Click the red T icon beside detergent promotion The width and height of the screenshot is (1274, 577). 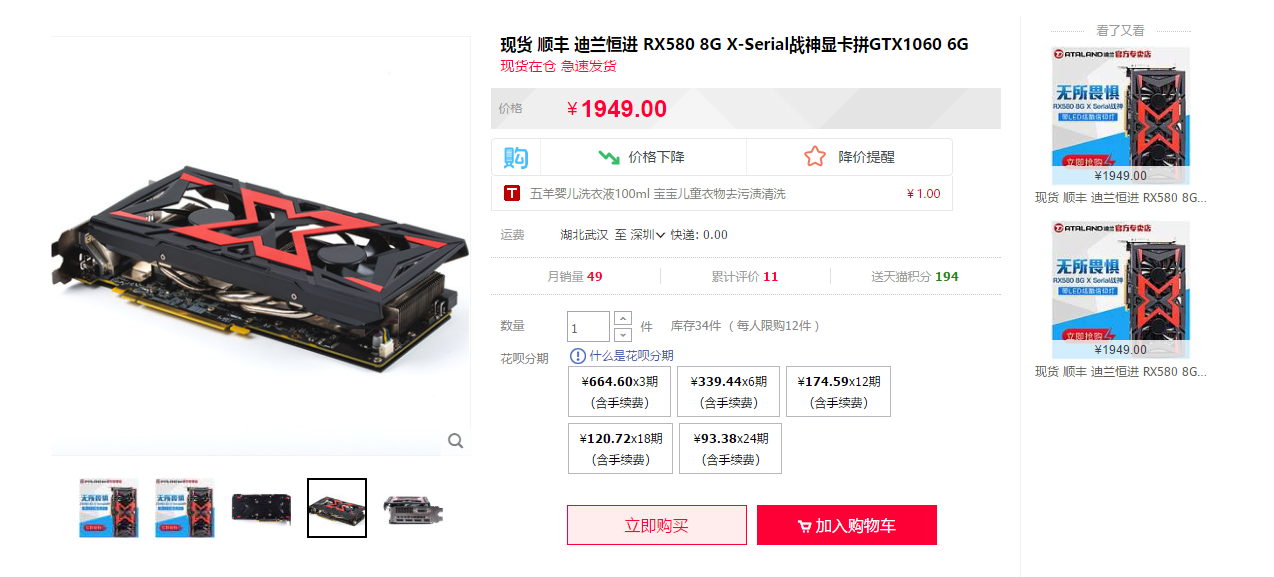512,193
